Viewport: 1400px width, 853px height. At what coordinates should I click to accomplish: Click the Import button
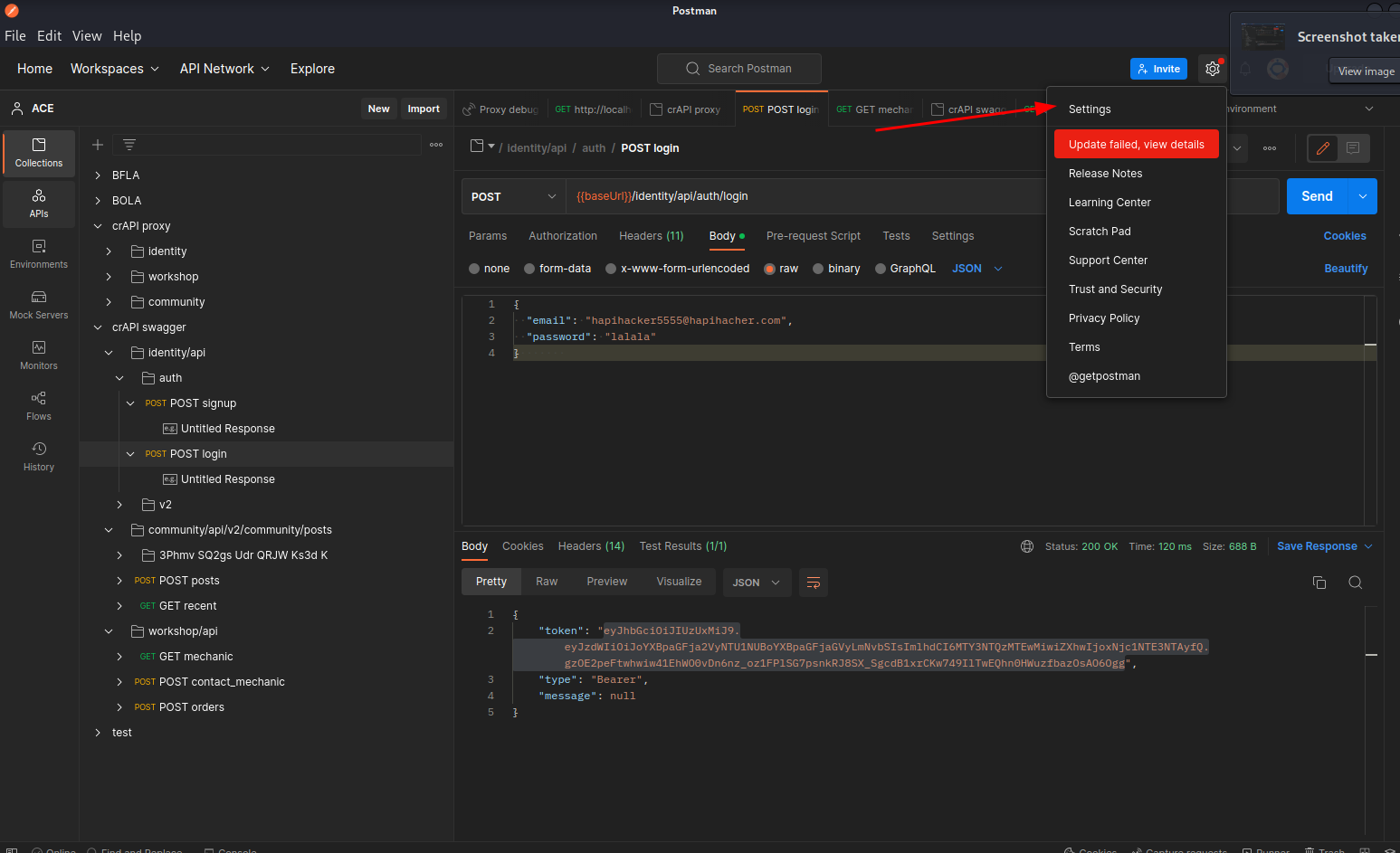point(424,109)
